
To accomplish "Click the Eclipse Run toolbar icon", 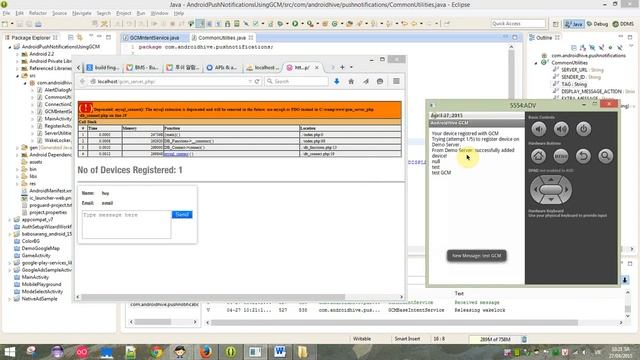I will pos(295,24).
